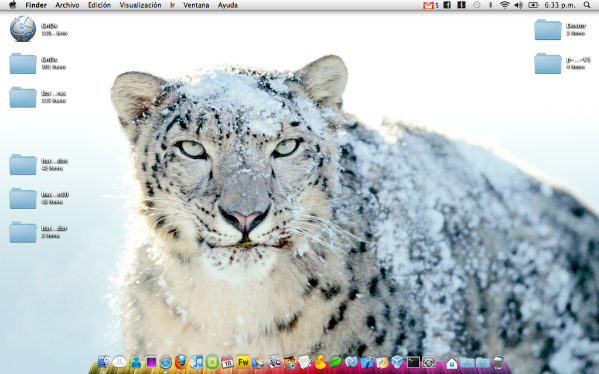Viewport: 599px width, 374px height.
Task: Open the TextEdit paper icon in Dock
Action: pyautogui.click(x=304, y=362)
